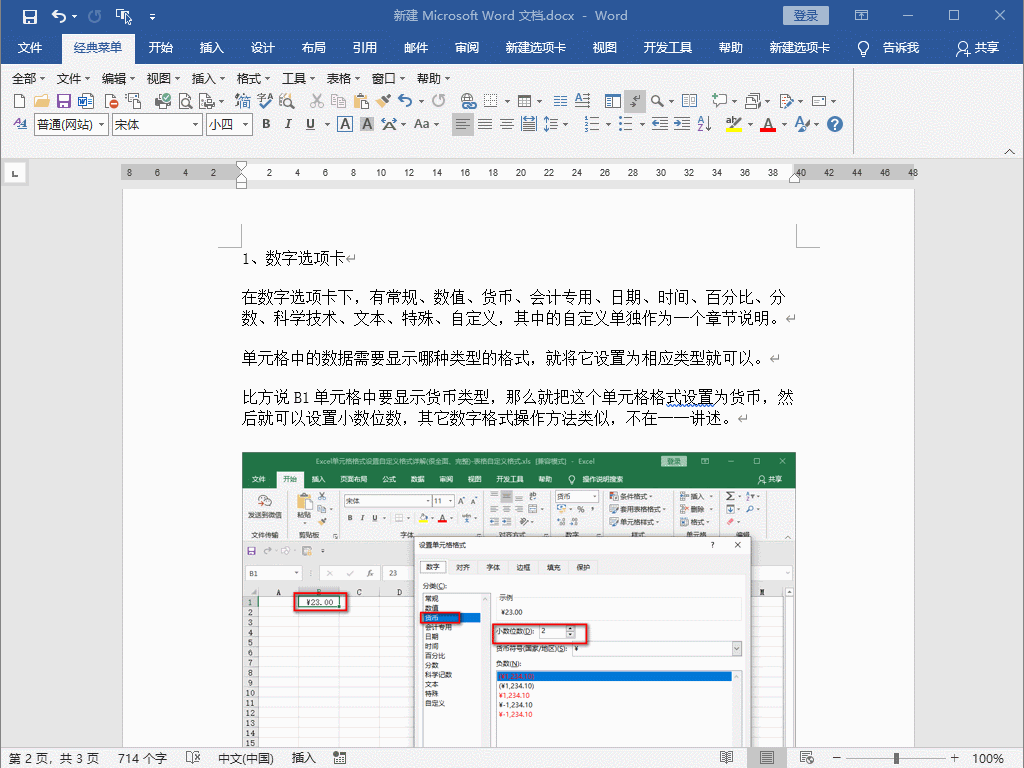Open the Insert Table dropdown arrow
The width and height of the screenshot is (1024, 768).
pyautogui.click(x=539, y=102)
